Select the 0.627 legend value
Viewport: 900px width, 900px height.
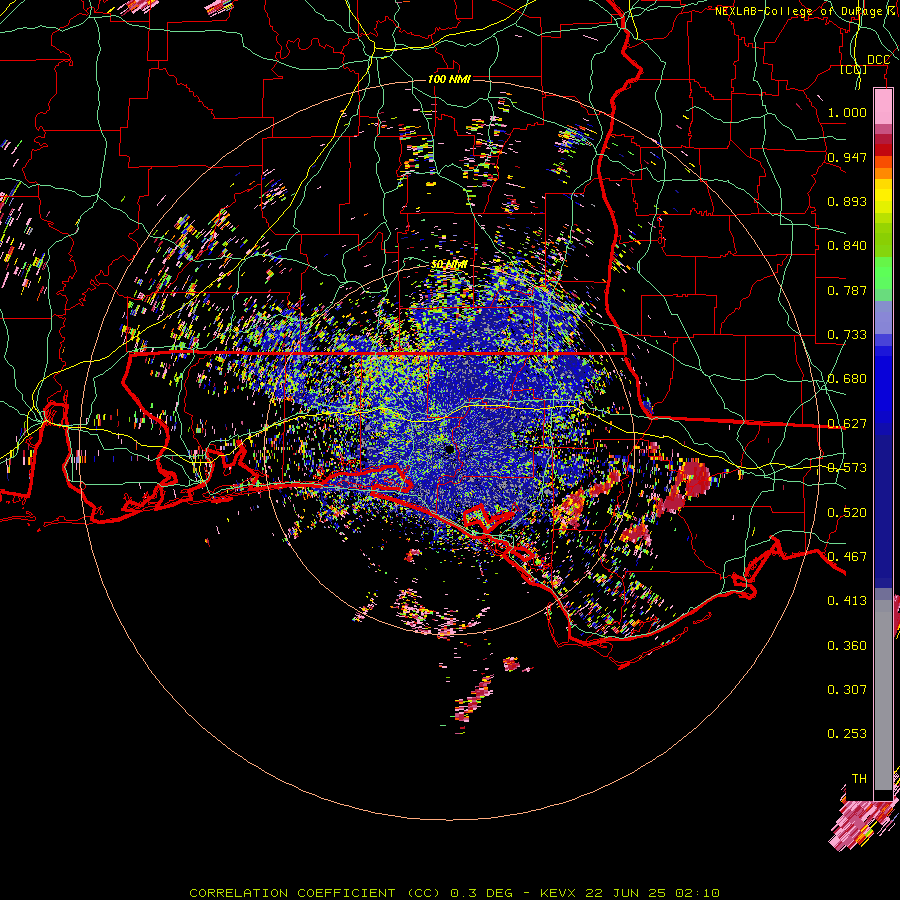(847, 424)
